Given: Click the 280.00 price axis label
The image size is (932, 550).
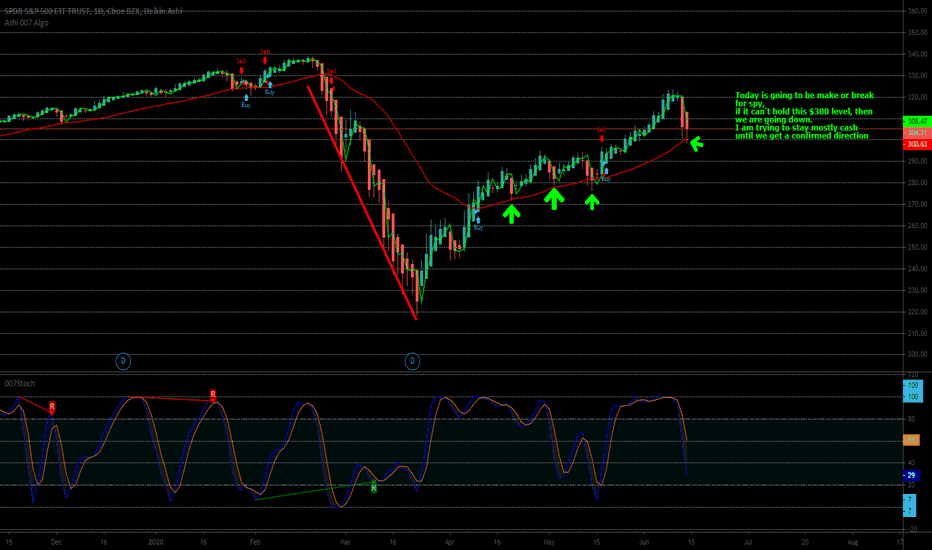Looking at the screenshot, I should coord(917,183).
